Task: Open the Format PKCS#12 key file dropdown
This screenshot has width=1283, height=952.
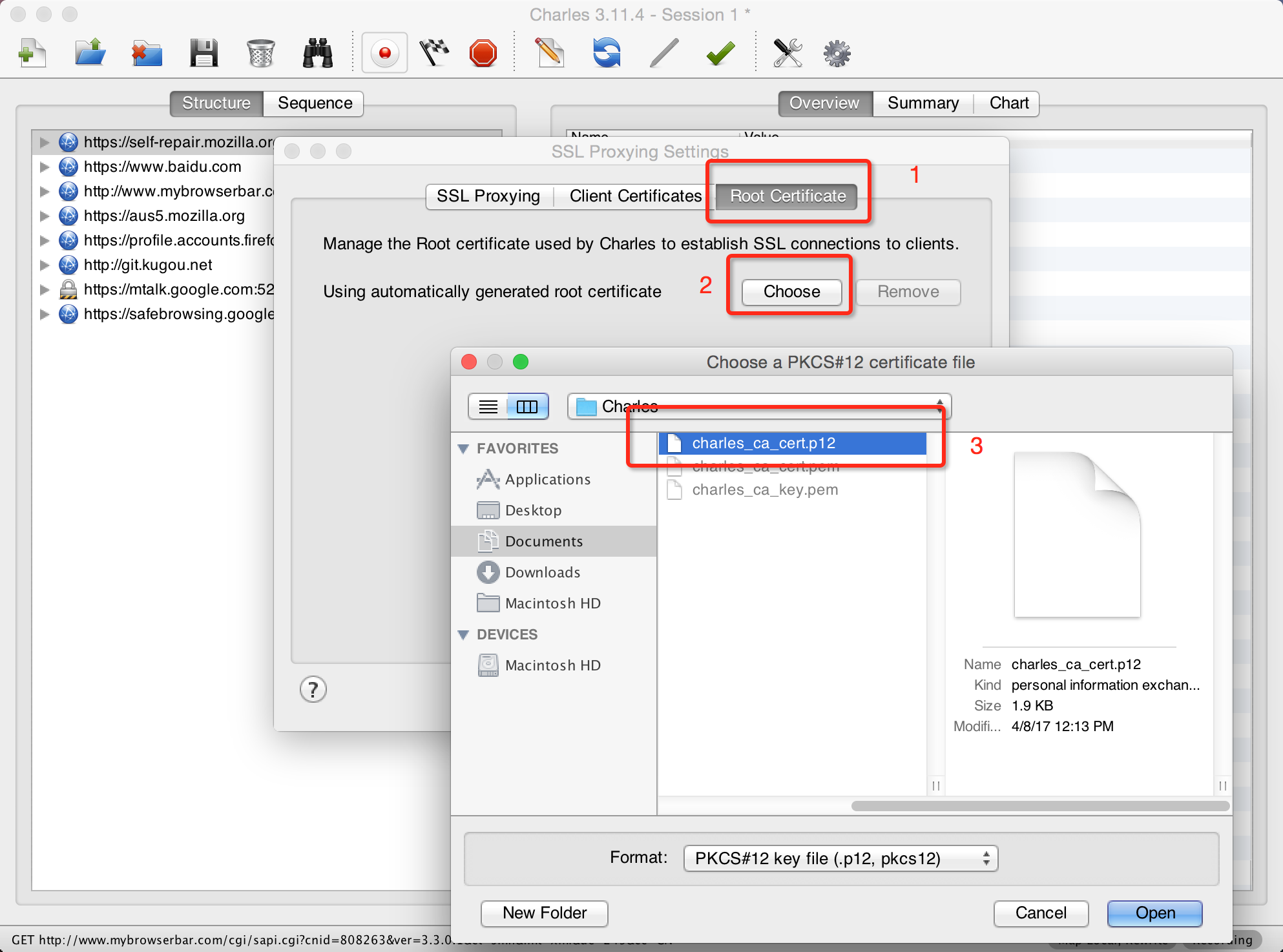Action: pyautogui.click(x=840, y=858)
